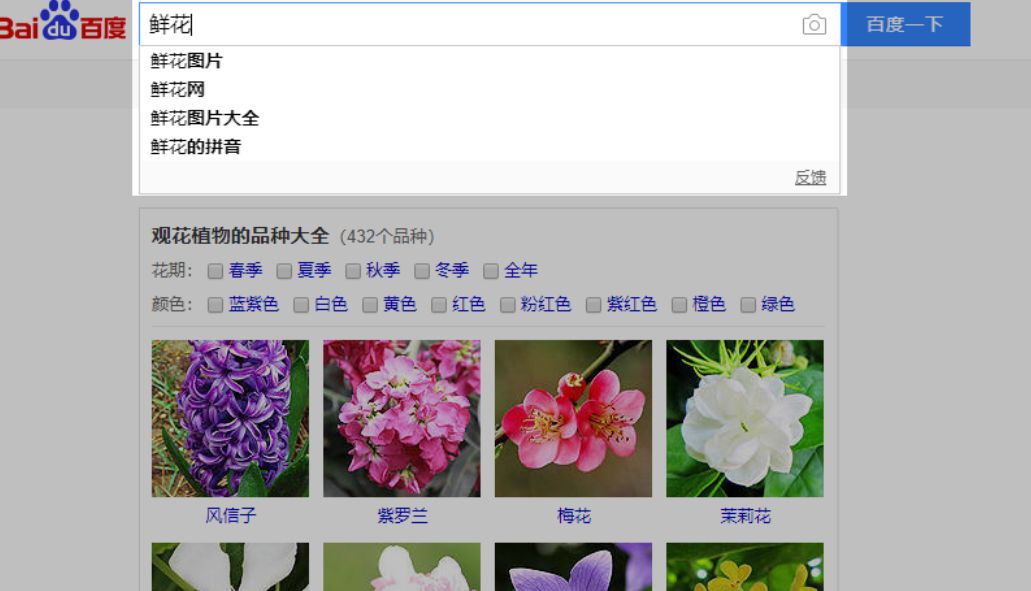Check the 黄色 color checkbox
The height and width of the screenshot is (591, 1031).
[370, 305]
